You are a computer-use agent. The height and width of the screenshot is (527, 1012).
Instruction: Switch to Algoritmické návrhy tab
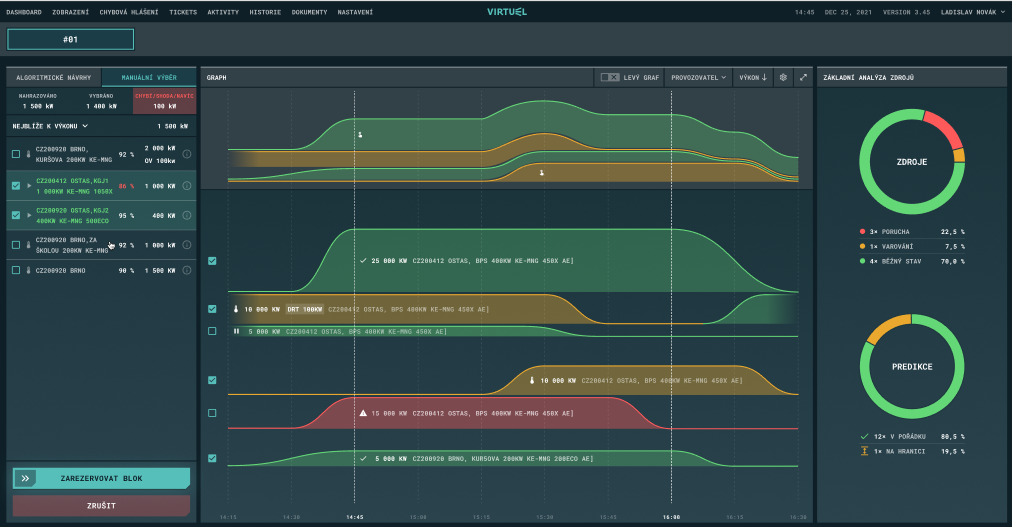pyautogui.click(x=54, y=77)
